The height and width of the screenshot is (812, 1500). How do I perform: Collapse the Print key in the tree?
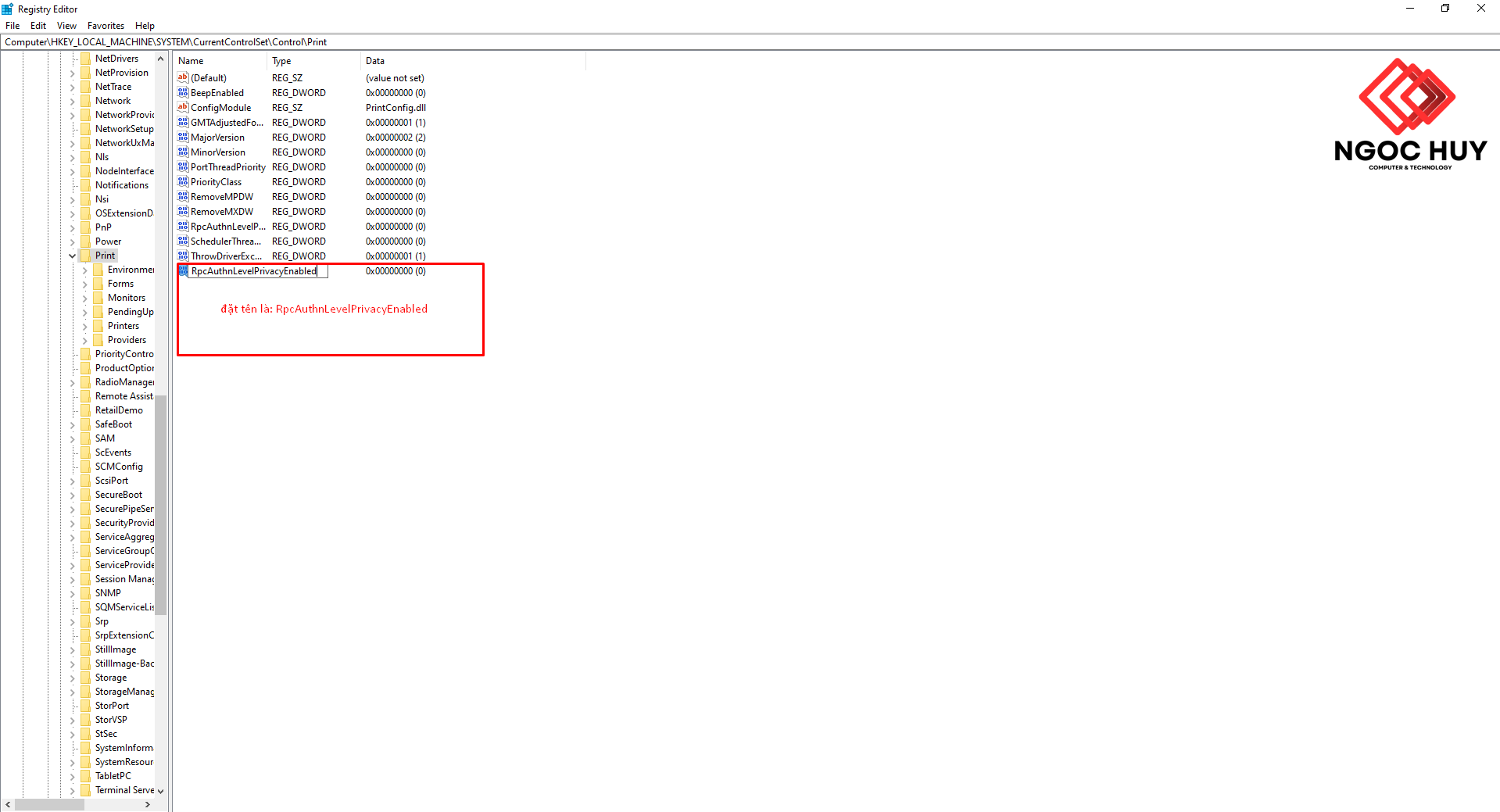point(73,256)
